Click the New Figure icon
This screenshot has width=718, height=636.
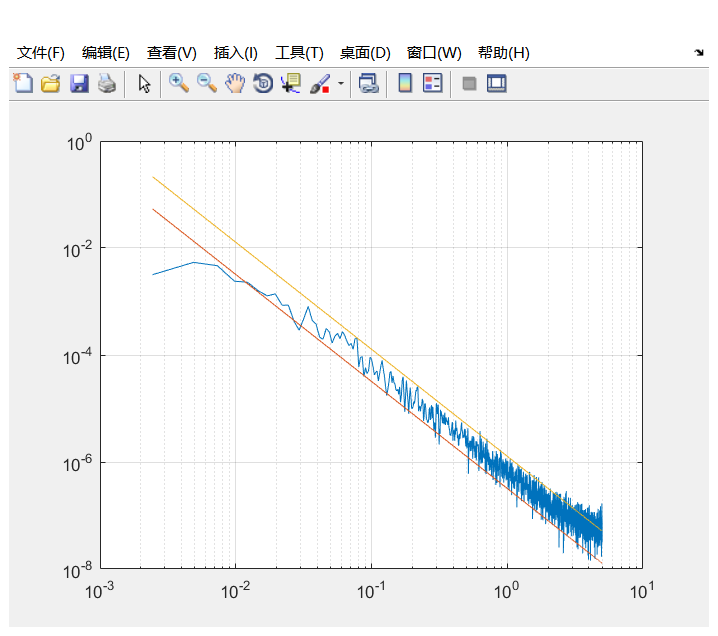pos(22,84)
